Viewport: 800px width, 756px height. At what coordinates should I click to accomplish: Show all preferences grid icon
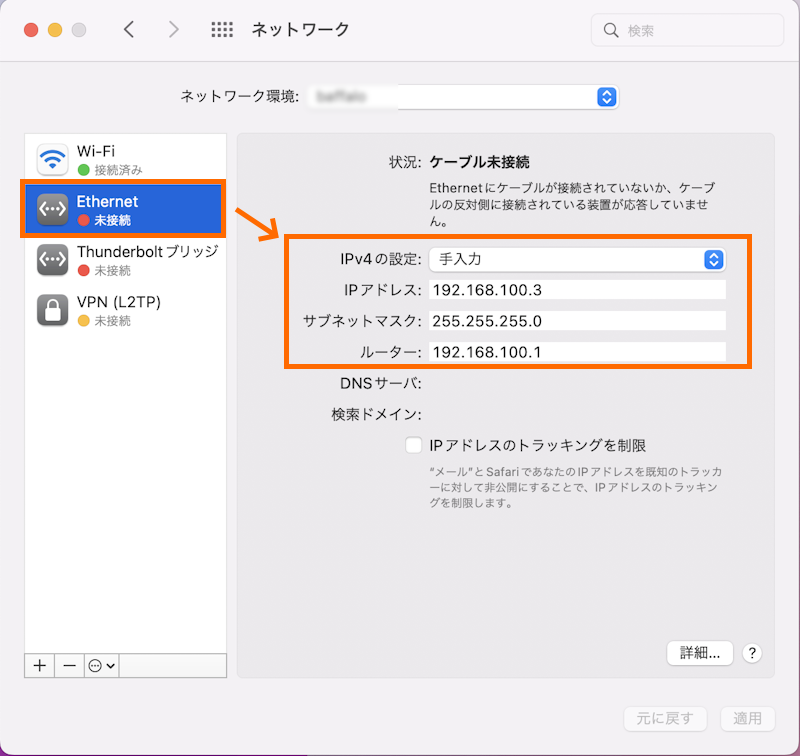point(222,30)
